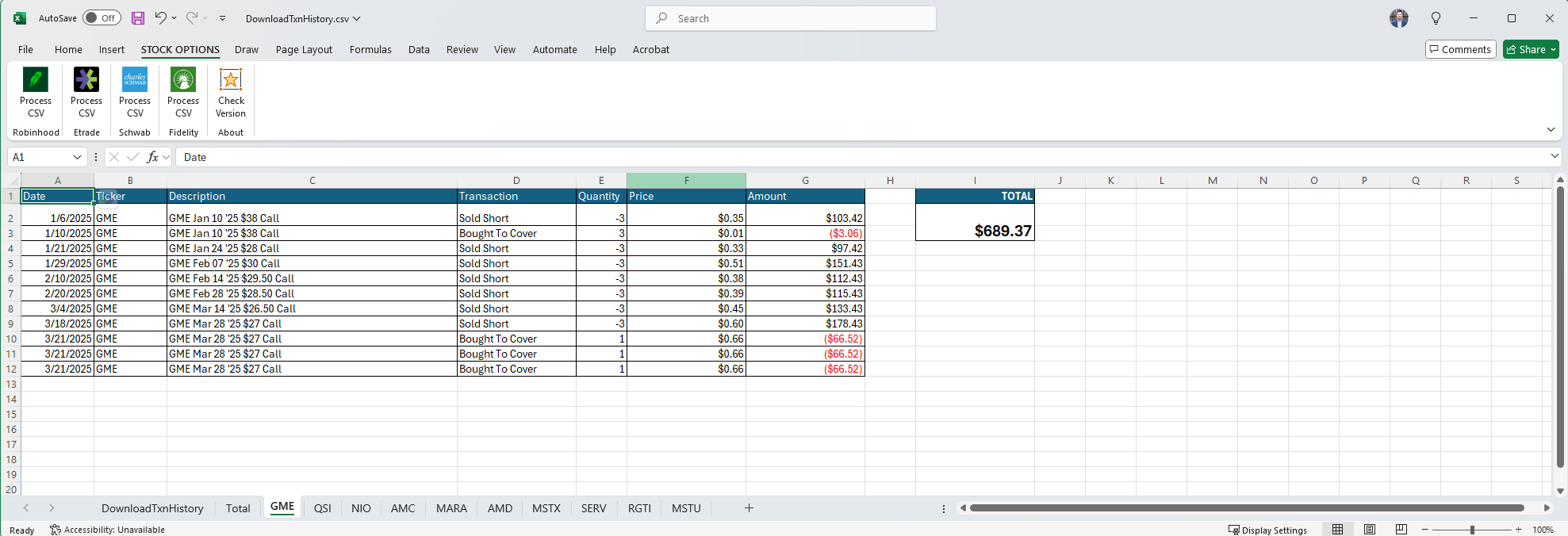Image resolution: width=1568 pixels, height=536 pixels.
Task: Click Accessibility: Unavailable in status bar
Action: pyautogui.click(x=107, y=530)
